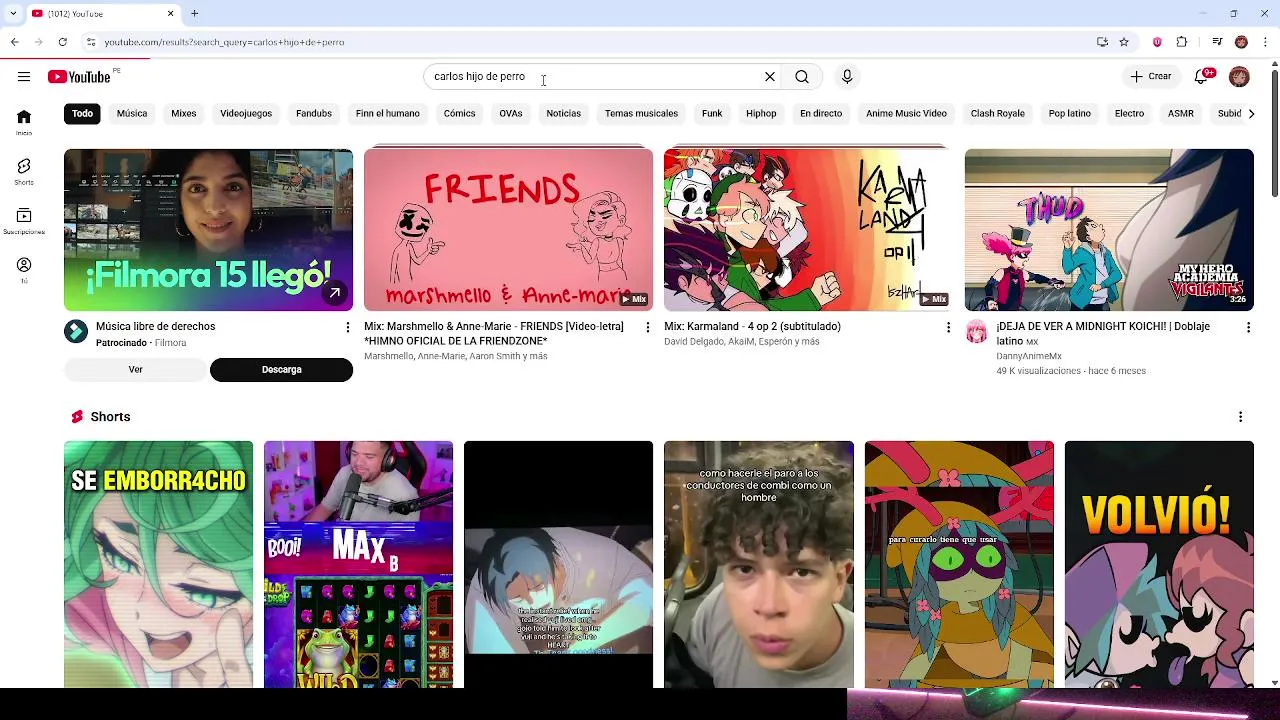Open the FRIENDS mix thumbnail
The height and width of the screenshot is (720, 1280).
pos(508,230)
